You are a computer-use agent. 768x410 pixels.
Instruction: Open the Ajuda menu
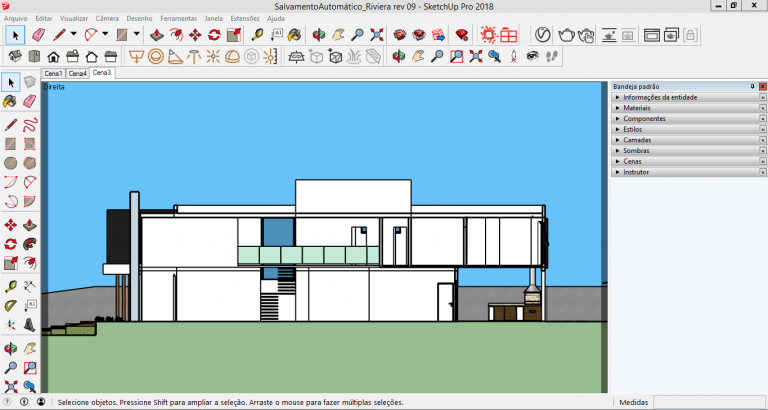(276, 19)
